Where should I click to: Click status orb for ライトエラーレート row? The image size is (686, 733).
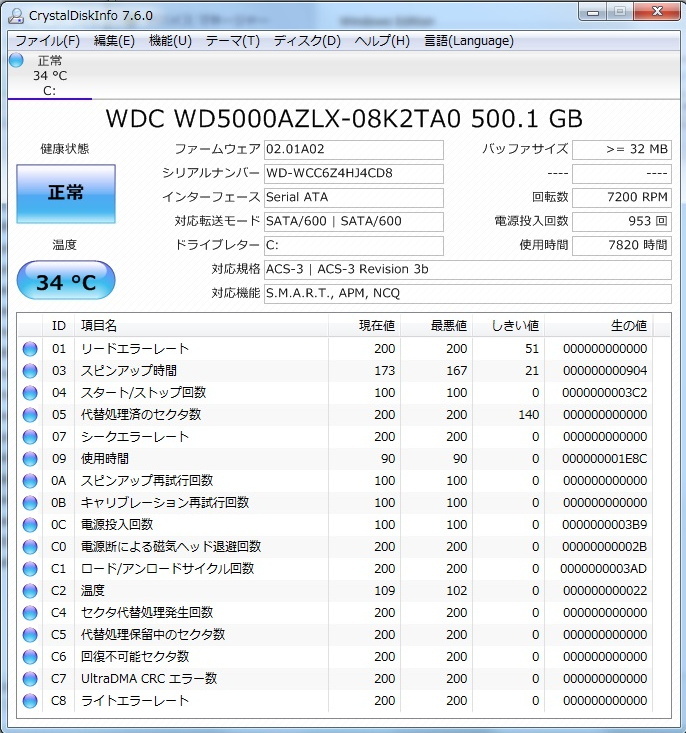click(30, 701)
